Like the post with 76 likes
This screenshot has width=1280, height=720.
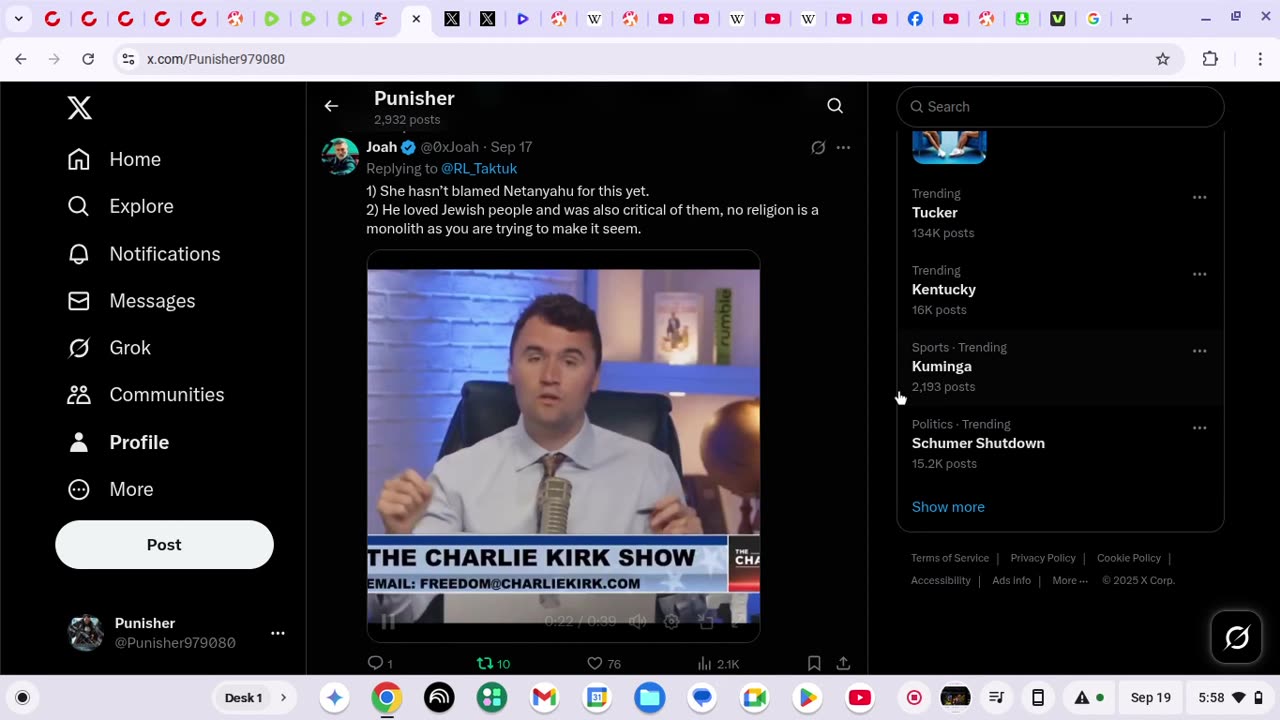(x=603, y=663)
